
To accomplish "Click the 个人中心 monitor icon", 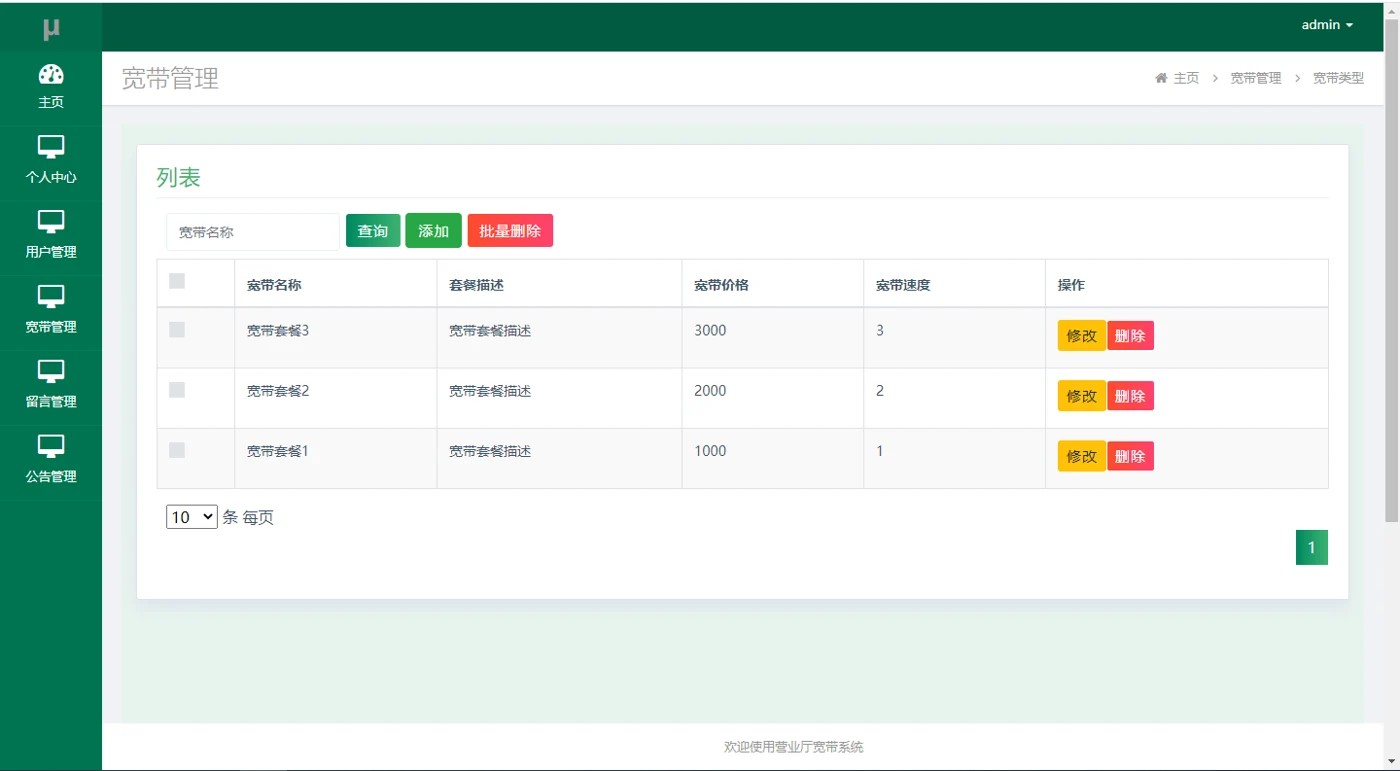I will pos(51,147).
